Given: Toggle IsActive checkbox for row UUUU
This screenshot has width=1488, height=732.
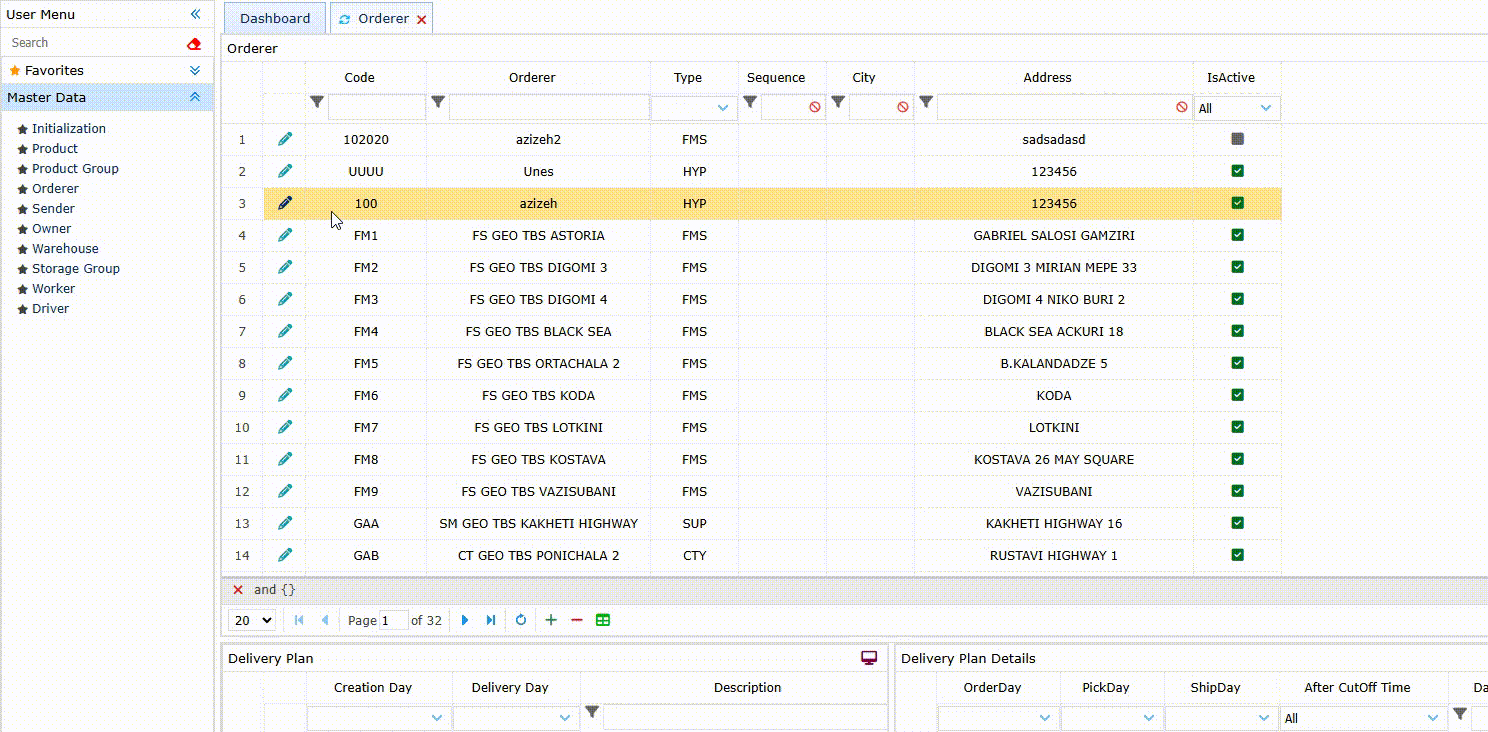Looking at the screenshot, I should click(1237, 170).
